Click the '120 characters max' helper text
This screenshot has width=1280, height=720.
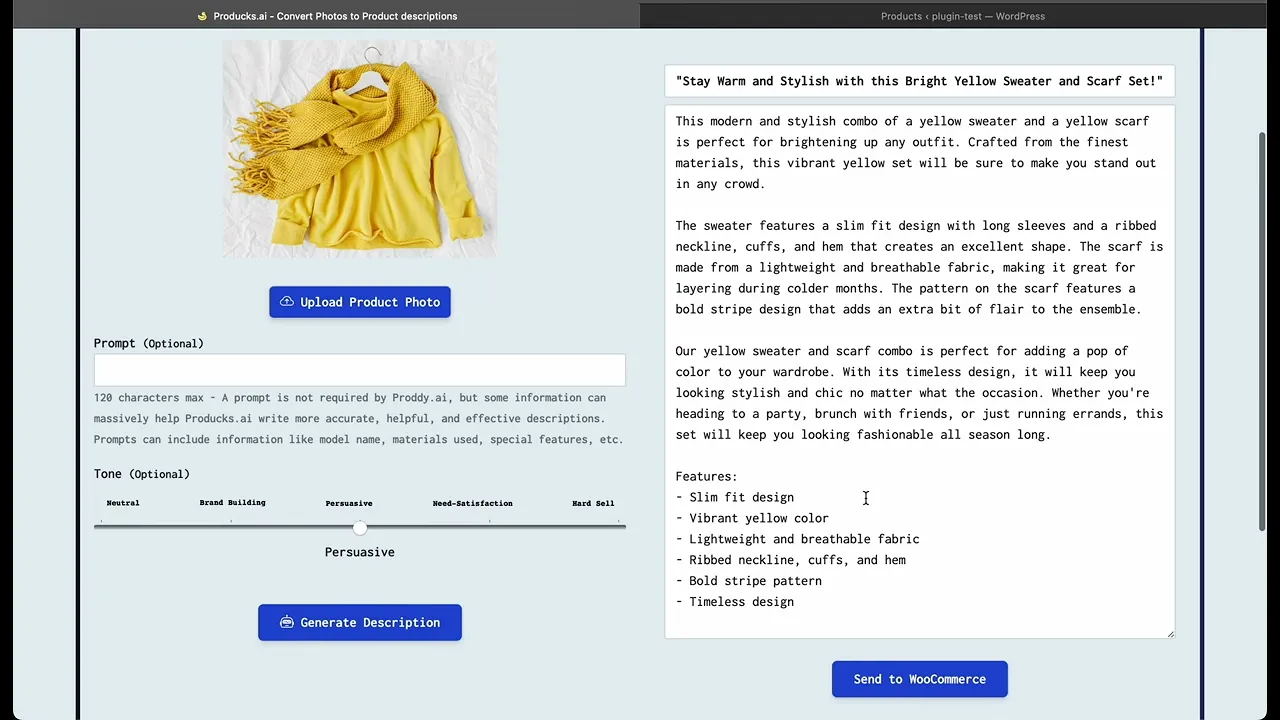click(x=359, y=418)
